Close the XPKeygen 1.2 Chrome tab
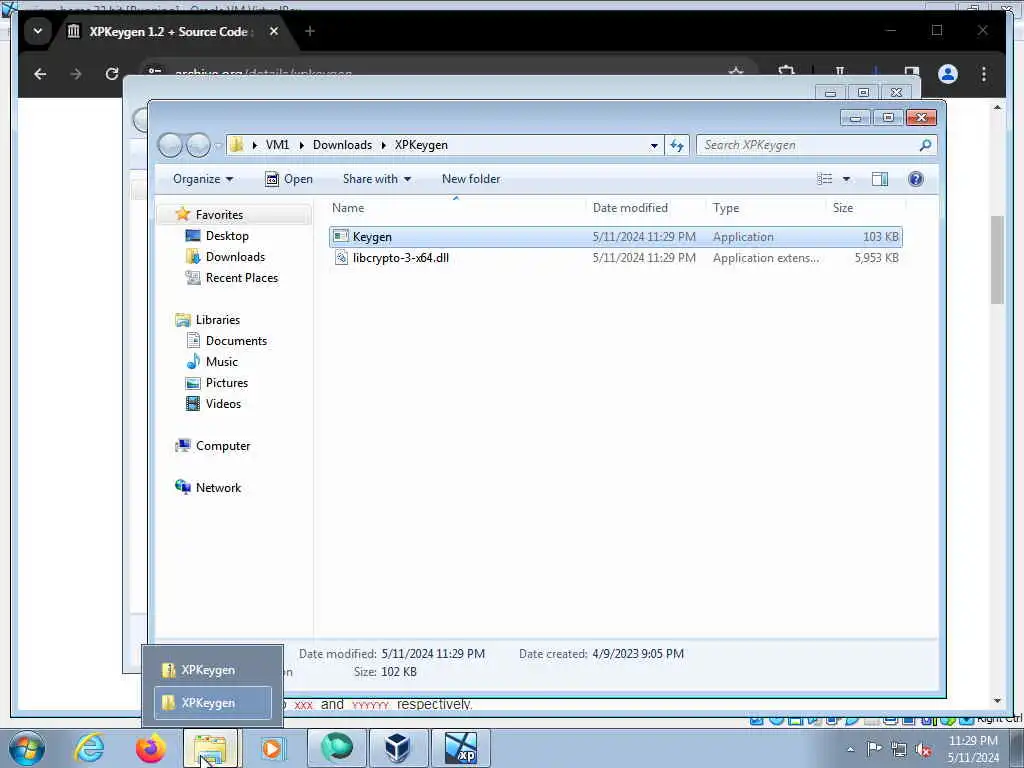Screen dimensions: 1024x768 [274, 31]
